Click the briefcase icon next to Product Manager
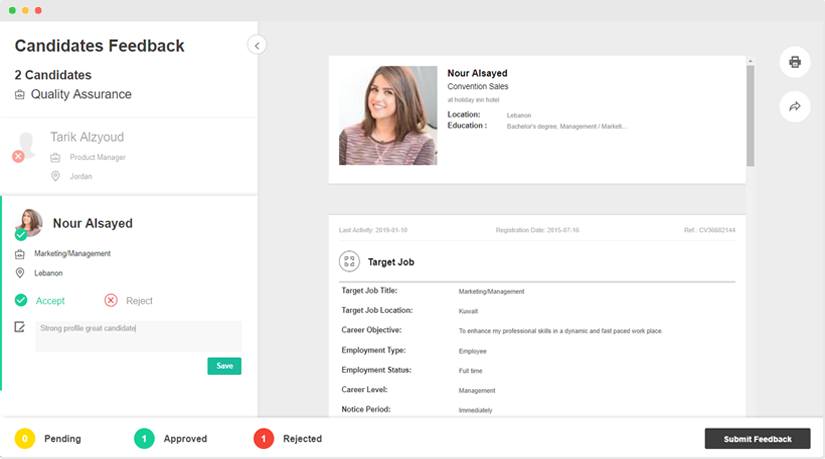This screenshot has width=825, height=459. pyautogui.click(x=55, y=157)
